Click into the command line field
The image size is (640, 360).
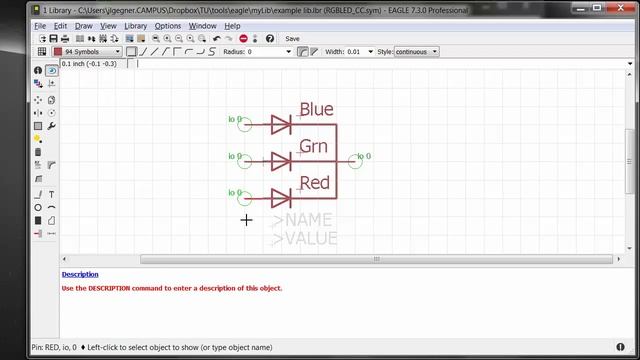380,64
